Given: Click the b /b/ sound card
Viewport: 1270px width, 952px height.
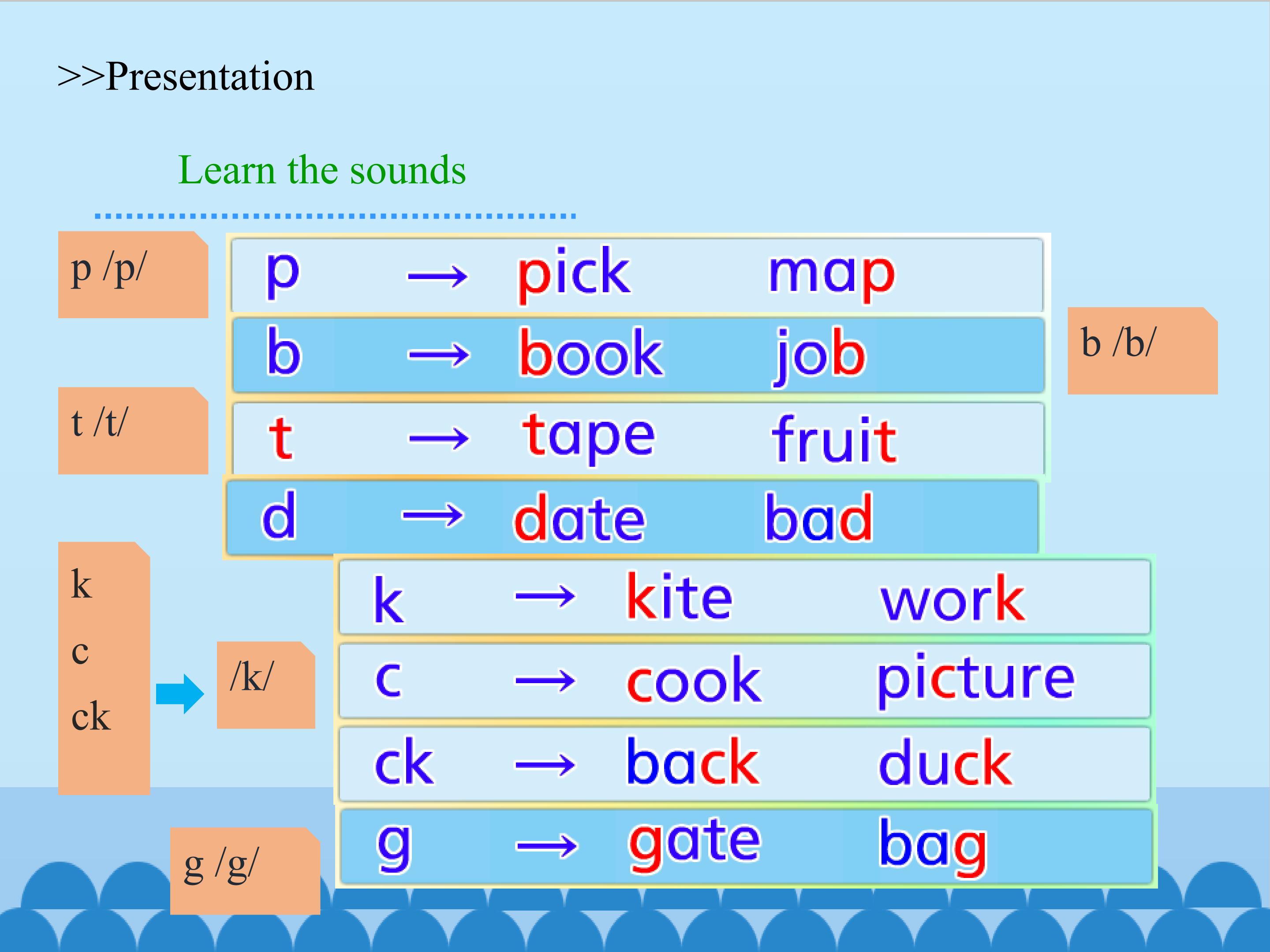Looking at the screenshot, I should [x=1142, y=350].
